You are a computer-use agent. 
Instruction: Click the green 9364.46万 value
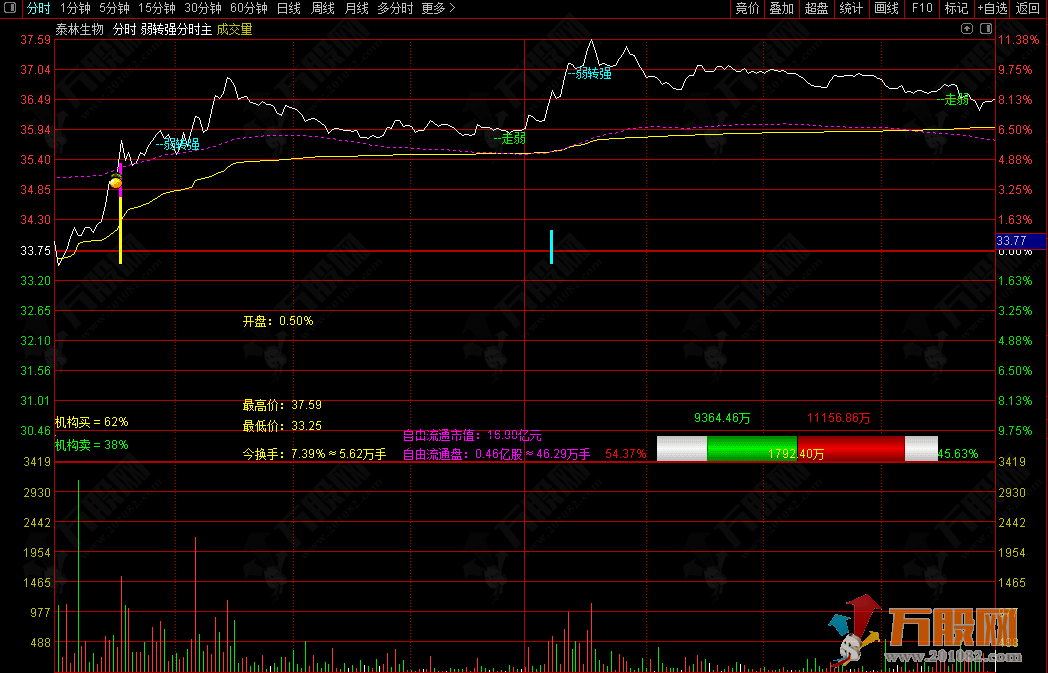tap(722, 418)
